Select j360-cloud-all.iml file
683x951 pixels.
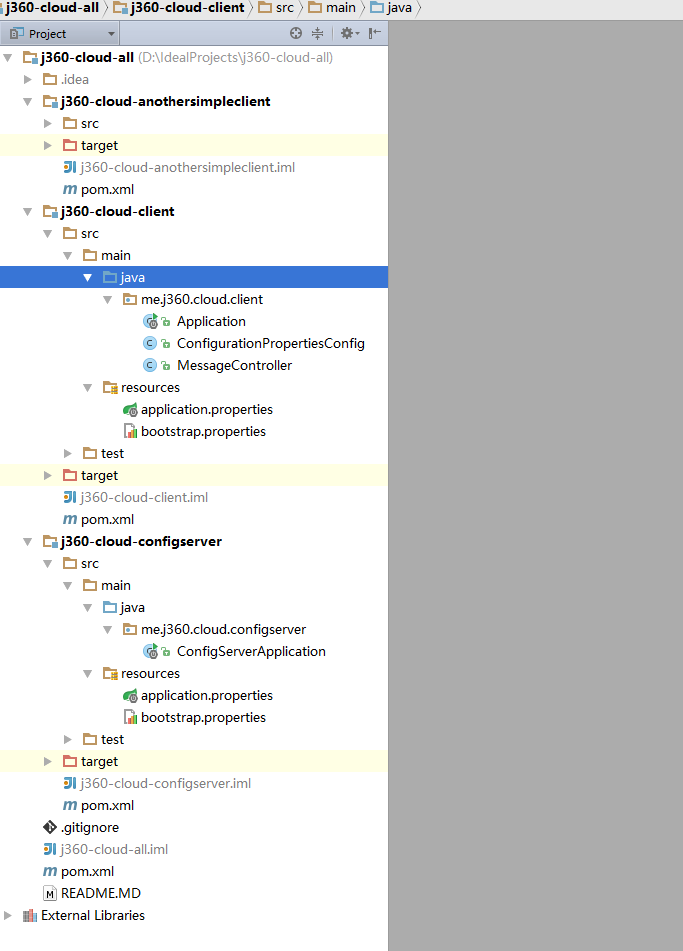click(x=113, y=849)
